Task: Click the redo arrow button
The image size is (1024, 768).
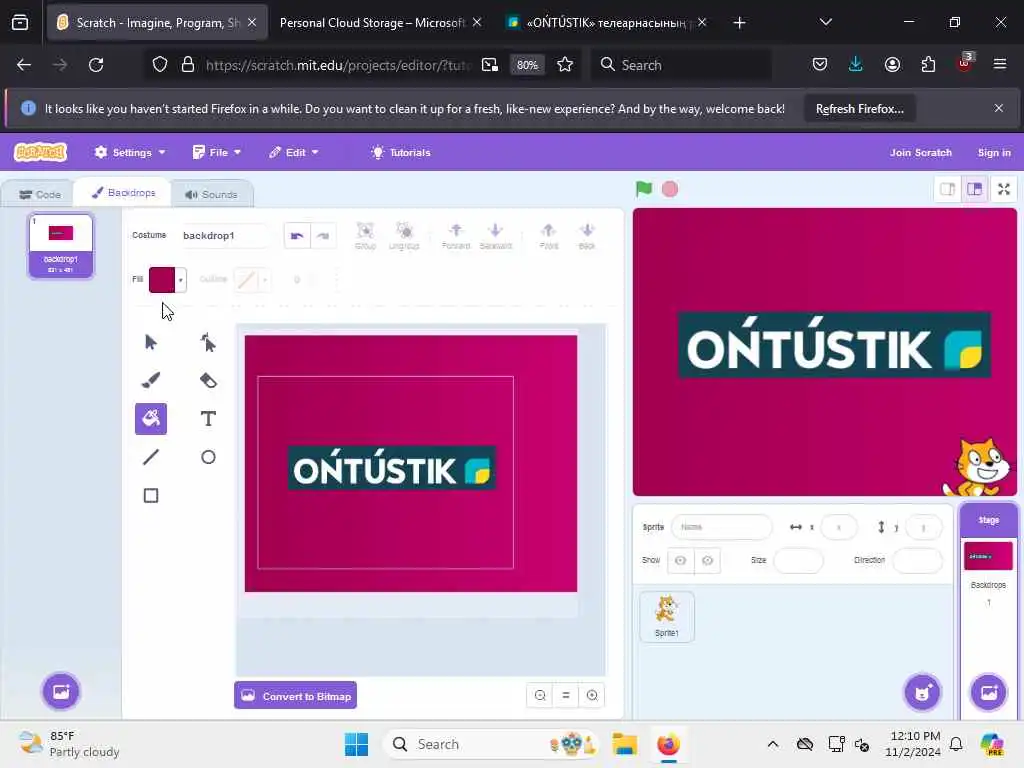Action: pos(323,236)
